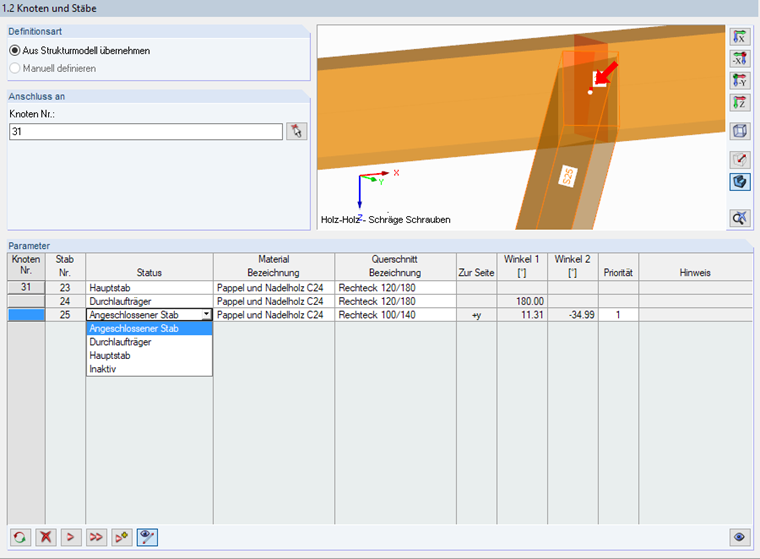Choose 'Hauptstab' from the dropdown list
Screen dimensions: 760x559
149,355
